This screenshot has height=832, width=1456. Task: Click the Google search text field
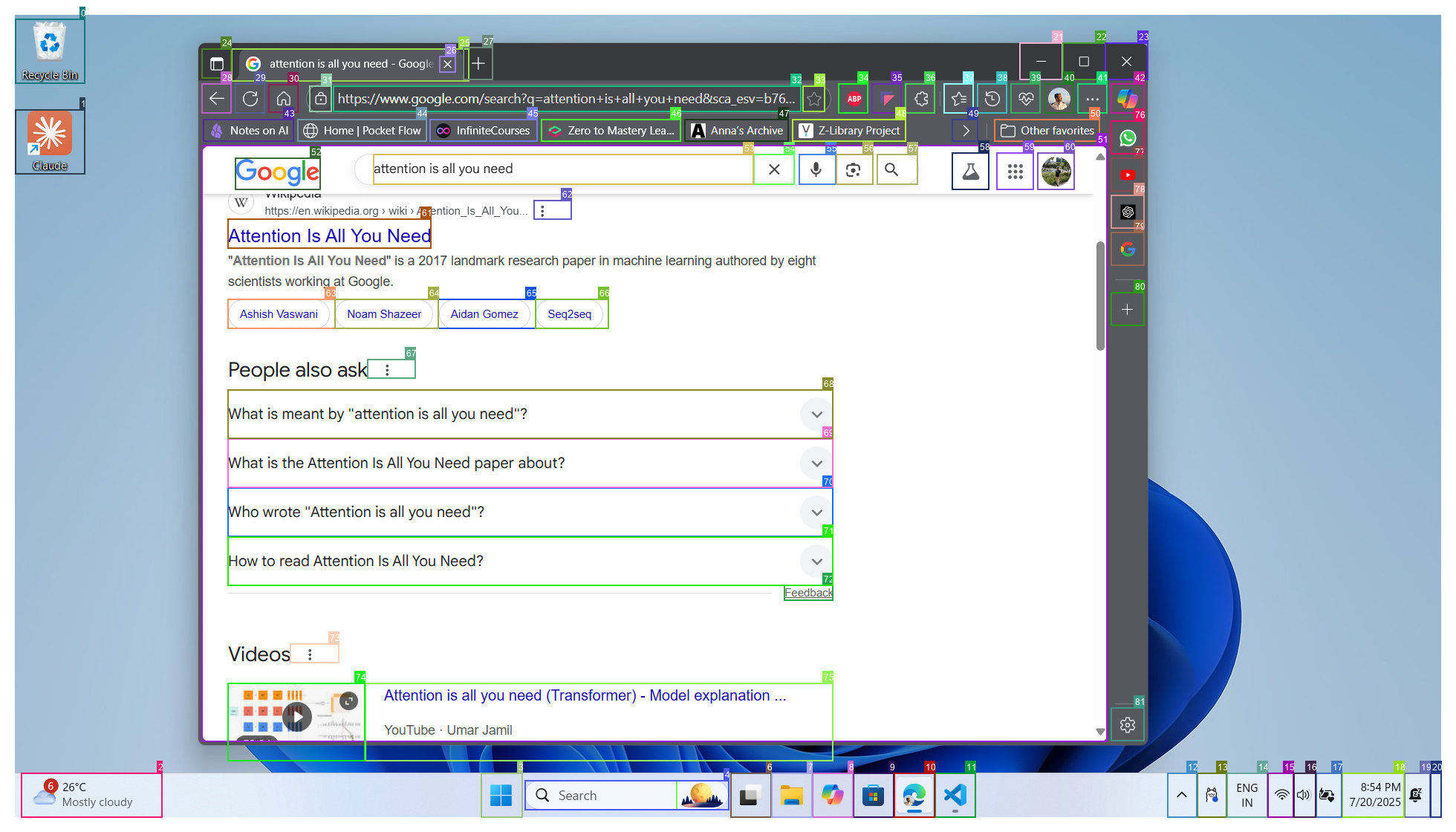562,169
